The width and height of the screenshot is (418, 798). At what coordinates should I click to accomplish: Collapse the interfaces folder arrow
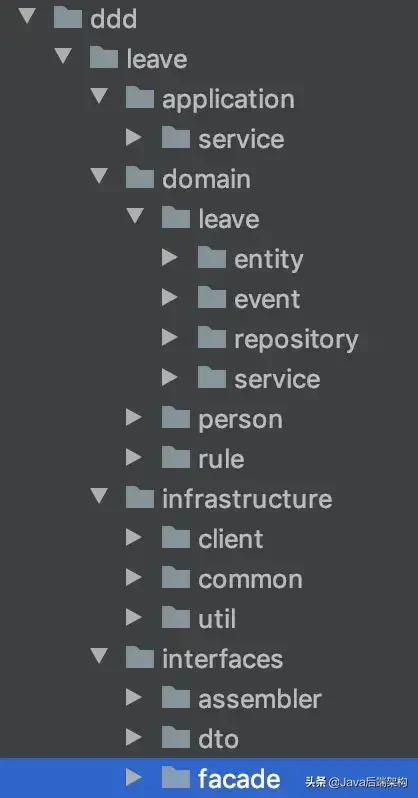point(100,656)
